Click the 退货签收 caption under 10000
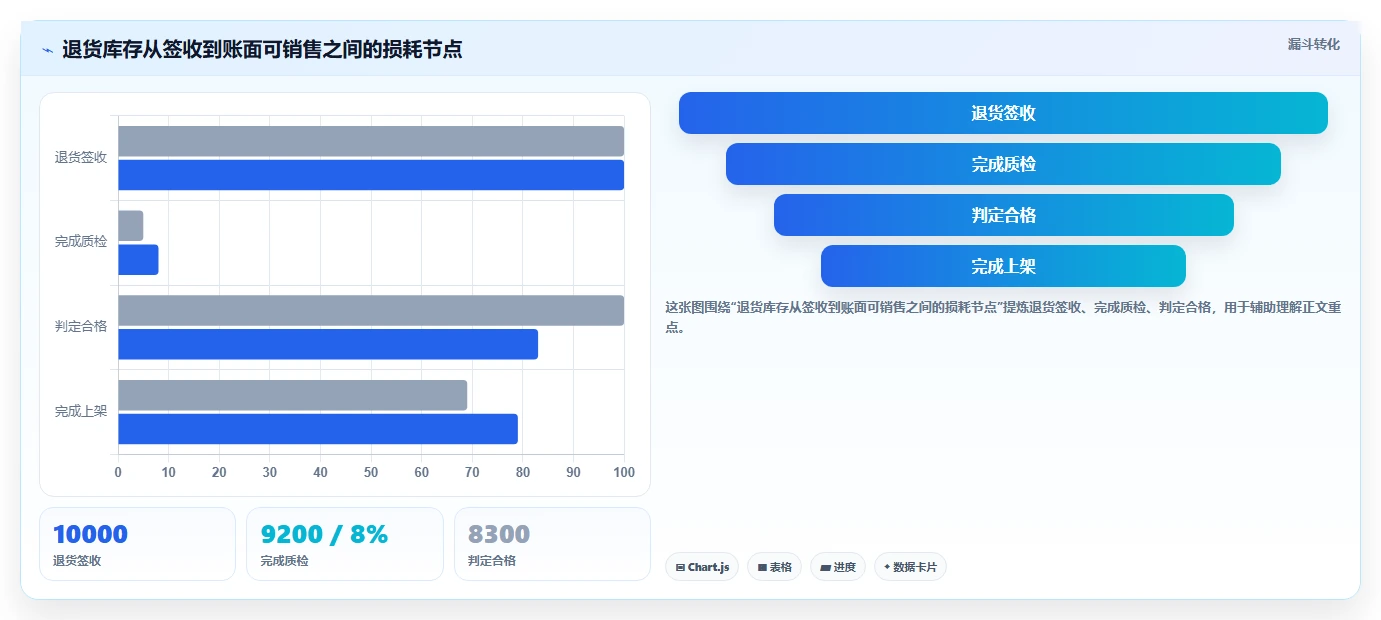1381x620 pixels. coord(77,561)
